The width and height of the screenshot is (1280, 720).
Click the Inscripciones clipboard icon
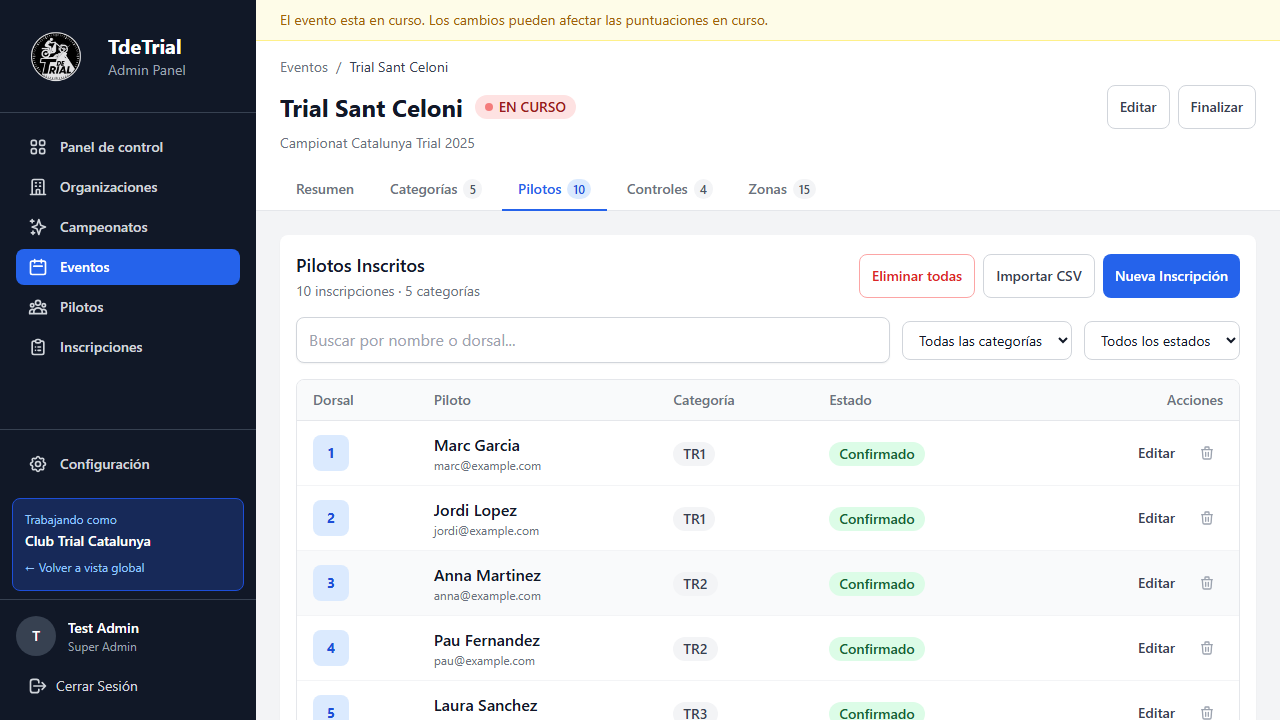pyautogui.click(x=38, y=347)
